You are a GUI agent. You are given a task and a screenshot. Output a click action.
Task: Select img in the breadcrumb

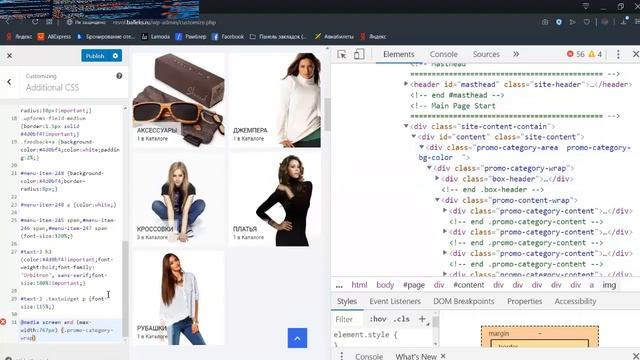click(609, 285)
